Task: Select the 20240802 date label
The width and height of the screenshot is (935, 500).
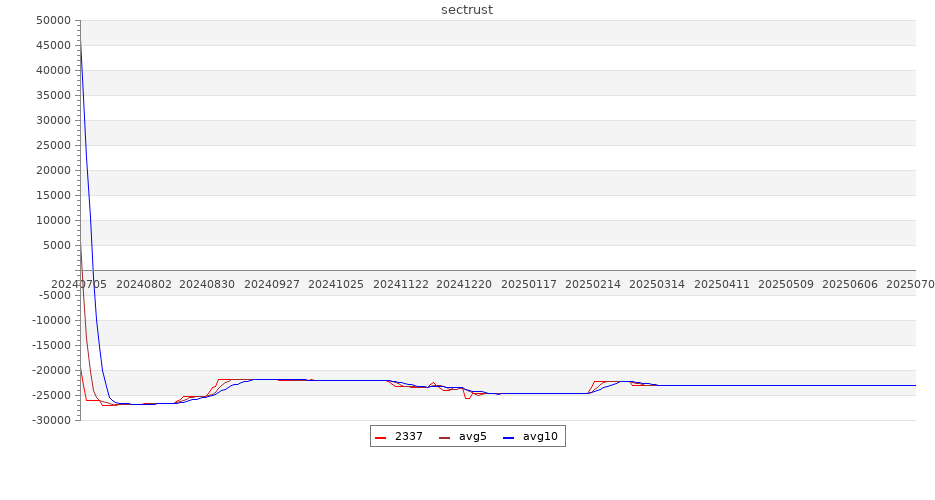Action: coord(144,285)
